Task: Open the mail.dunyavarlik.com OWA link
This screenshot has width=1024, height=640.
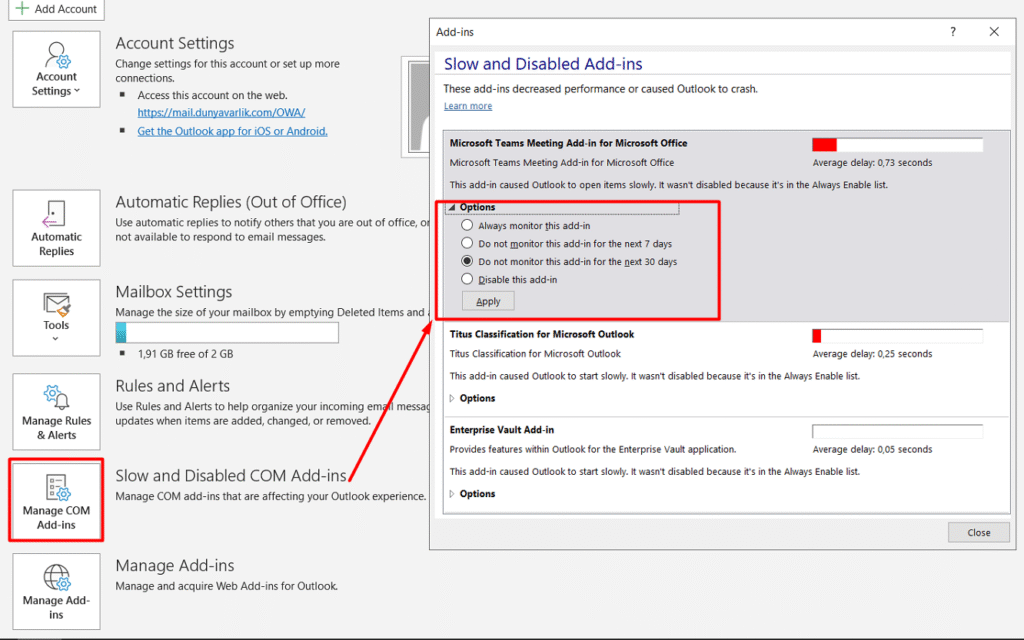Action: pos(221,113)
